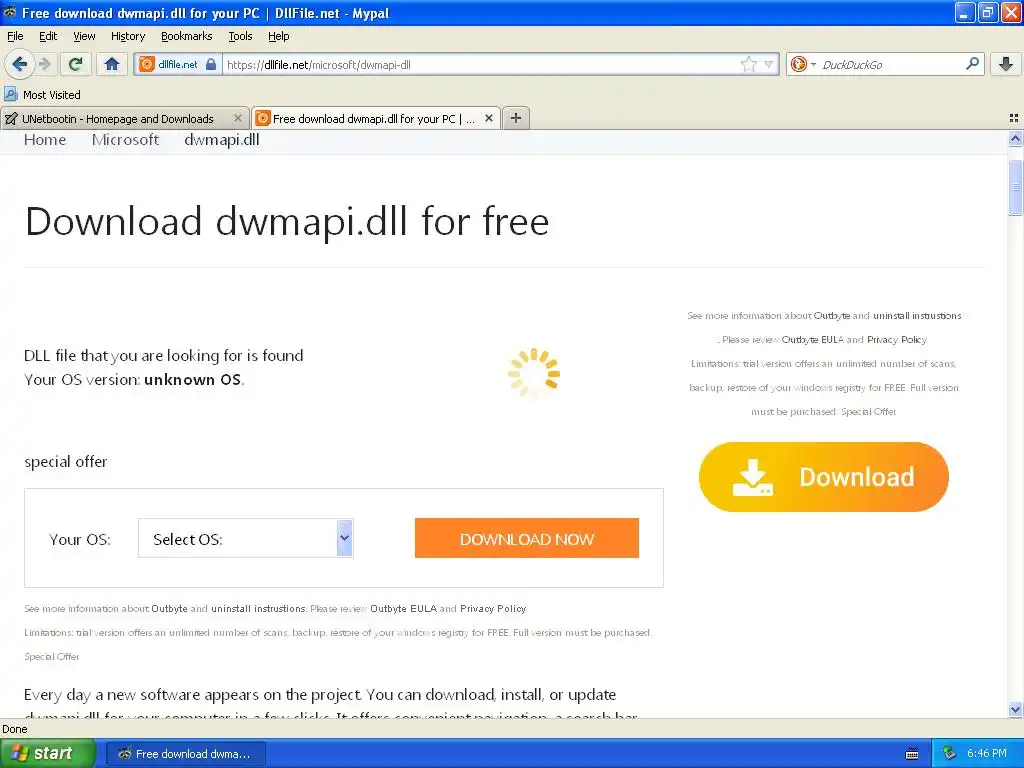Click the special offer label

coord(66,462)
